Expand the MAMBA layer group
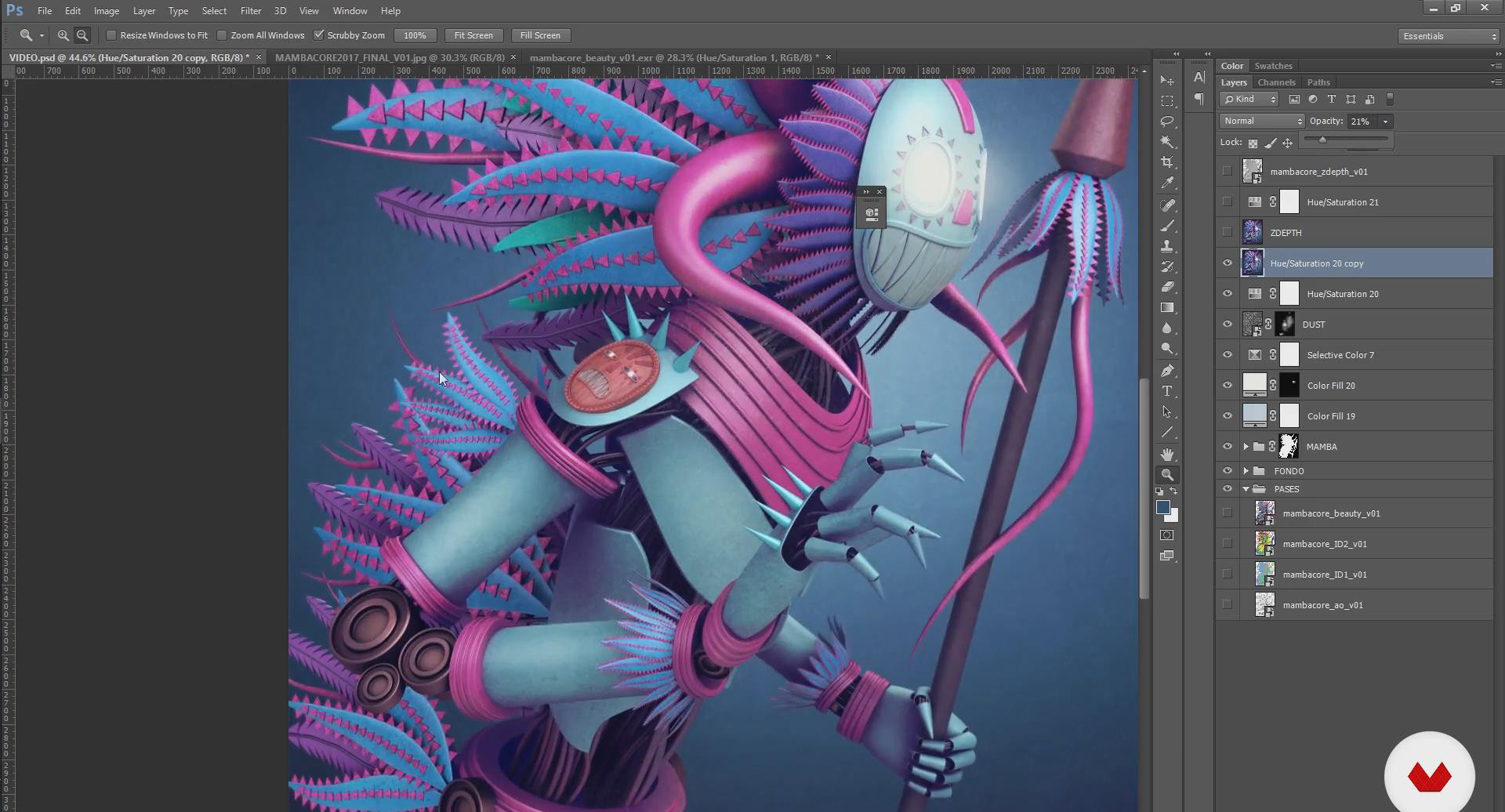 pos(1246,447)
